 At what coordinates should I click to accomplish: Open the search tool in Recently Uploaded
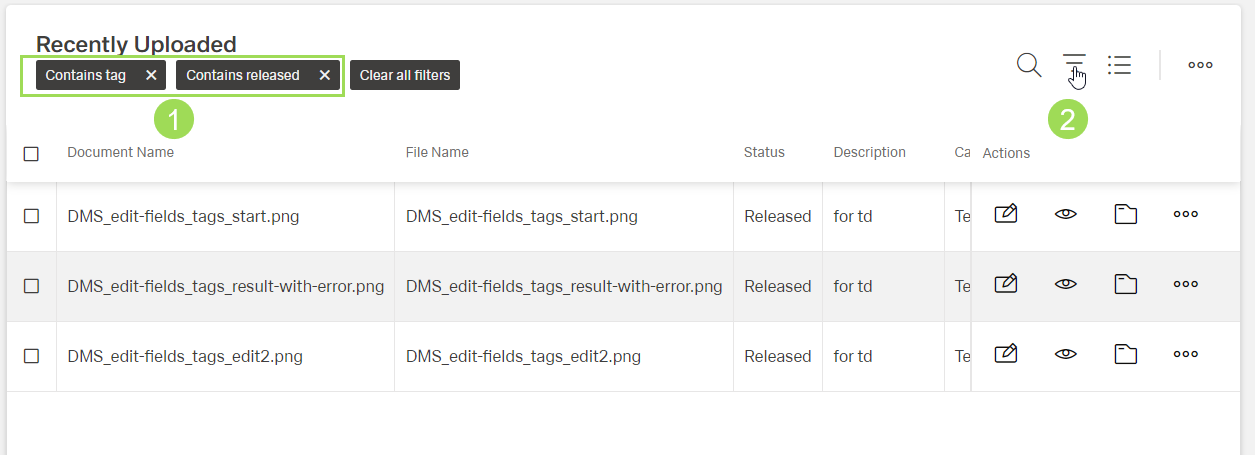coord(1029,66)
